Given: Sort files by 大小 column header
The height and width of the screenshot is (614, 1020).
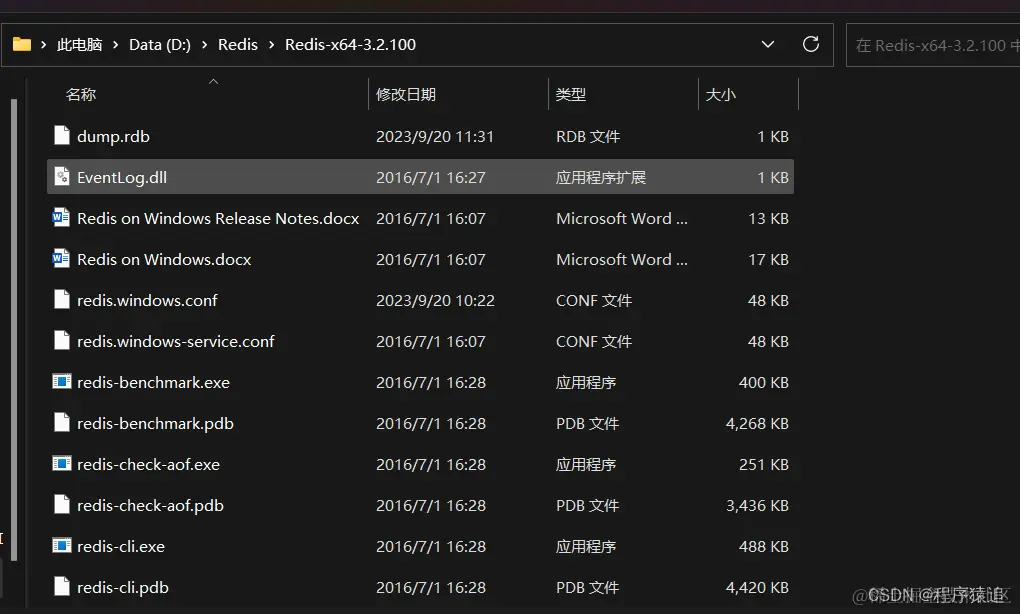Looking at the screenshot, I should (721, 94).
